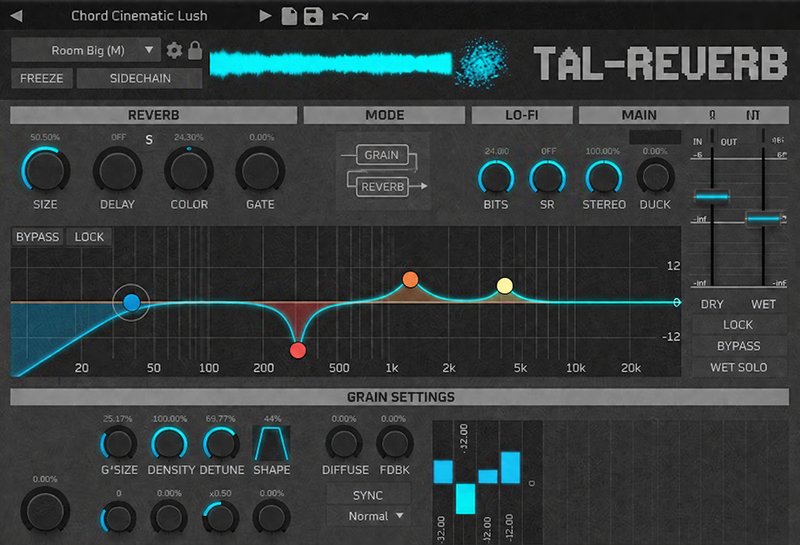Select the GRAIN routing box
Screen dimensions: 800x545
click(382, 155)
